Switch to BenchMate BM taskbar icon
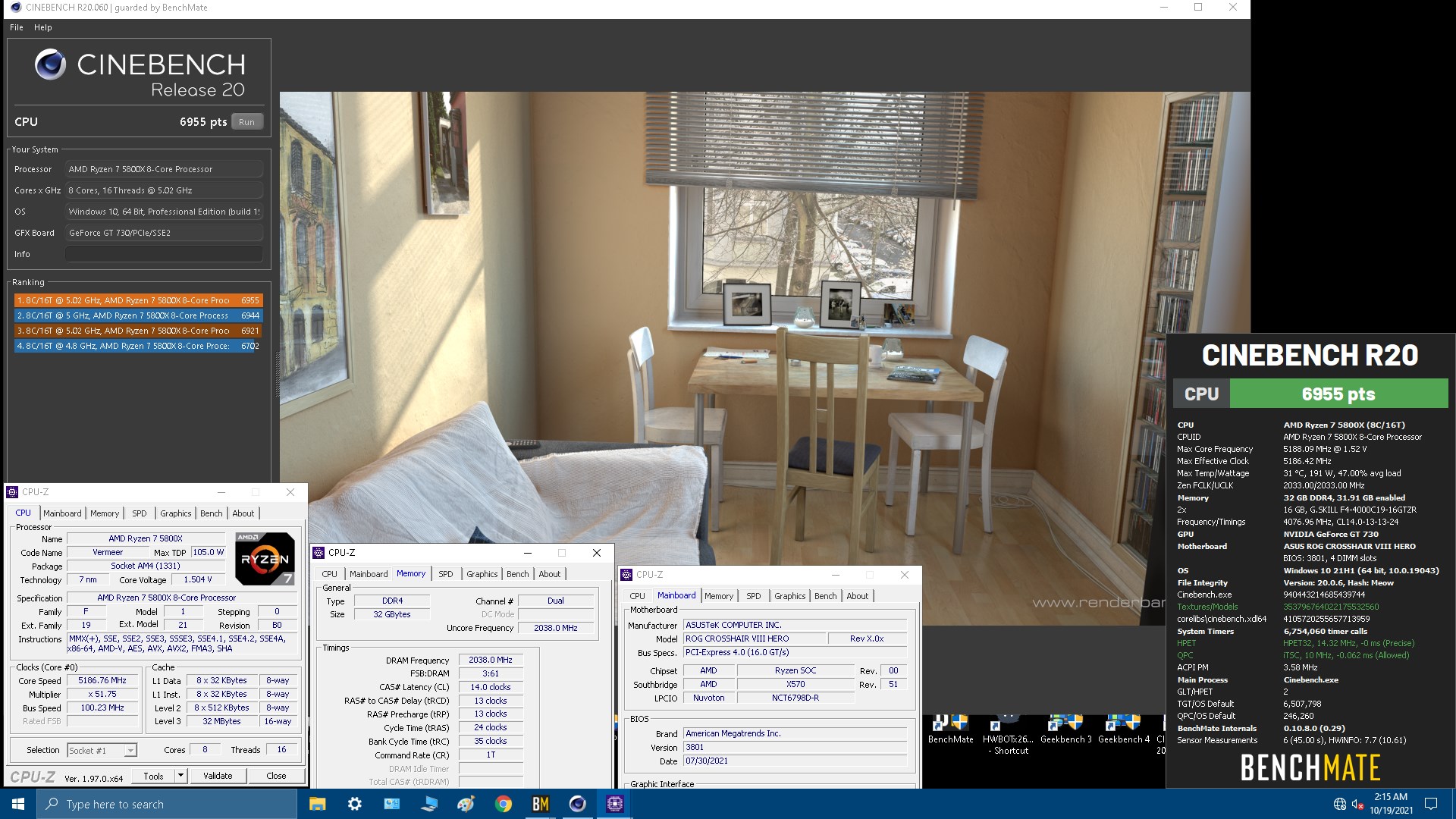The height and width of the screenshot is (819, 1456). click(541, 804)
